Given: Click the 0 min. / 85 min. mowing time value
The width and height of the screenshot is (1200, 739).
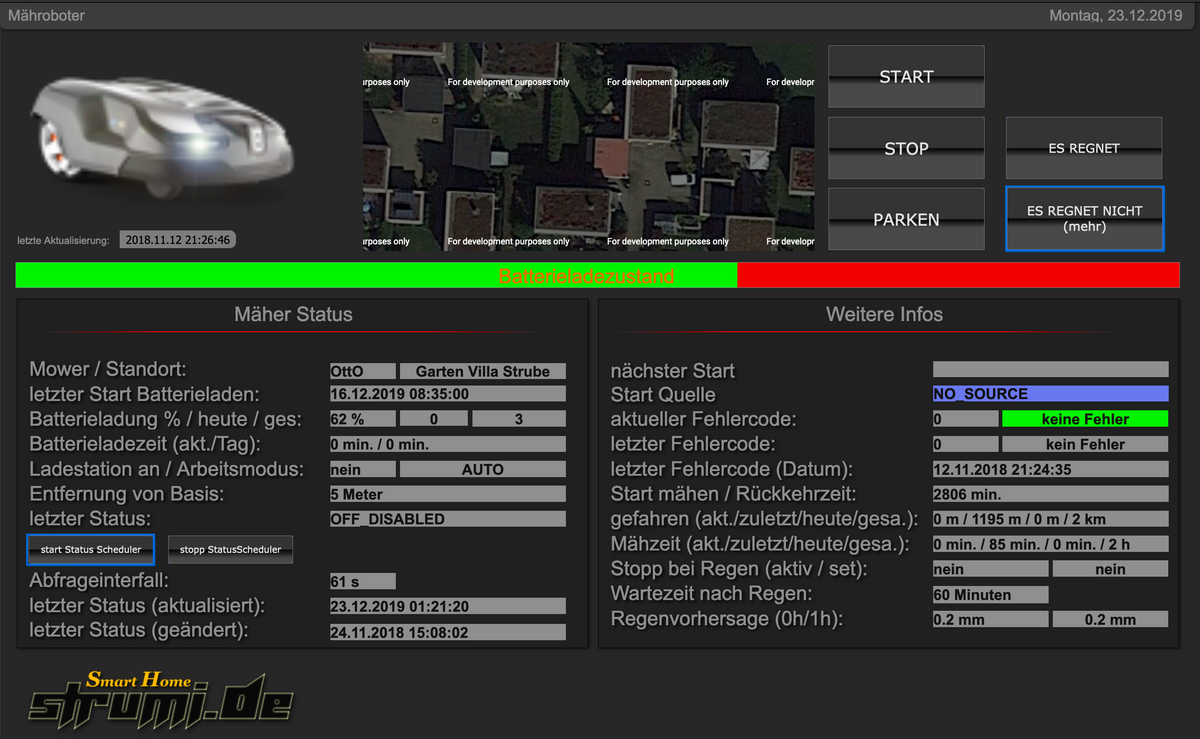Looking at the screenshot, I should pos(1050,544).
